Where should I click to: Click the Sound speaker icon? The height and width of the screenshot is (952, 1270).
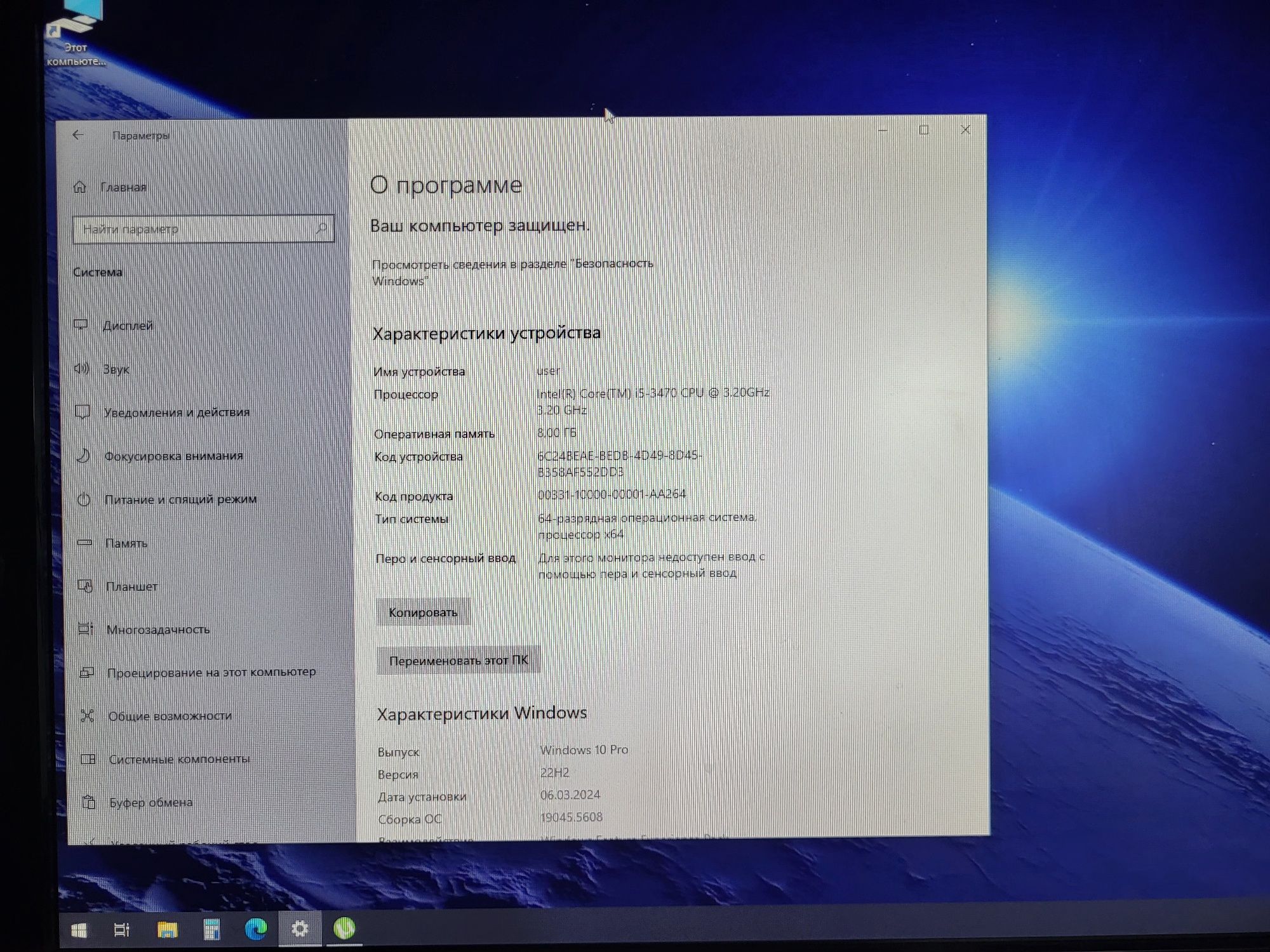(x=81, y=368)
